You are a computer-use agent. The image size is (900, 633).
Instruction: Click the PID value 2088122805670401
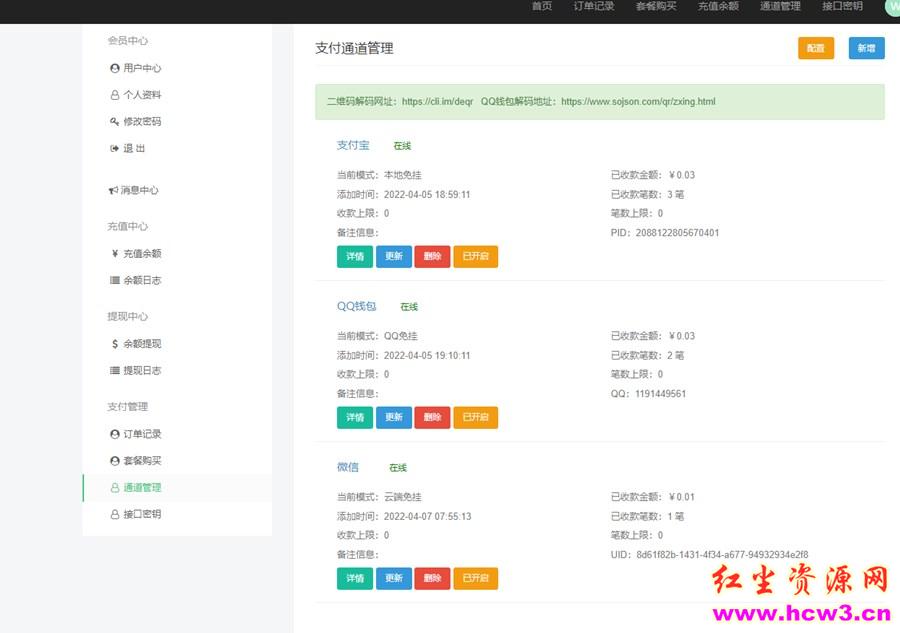[677, 233]
